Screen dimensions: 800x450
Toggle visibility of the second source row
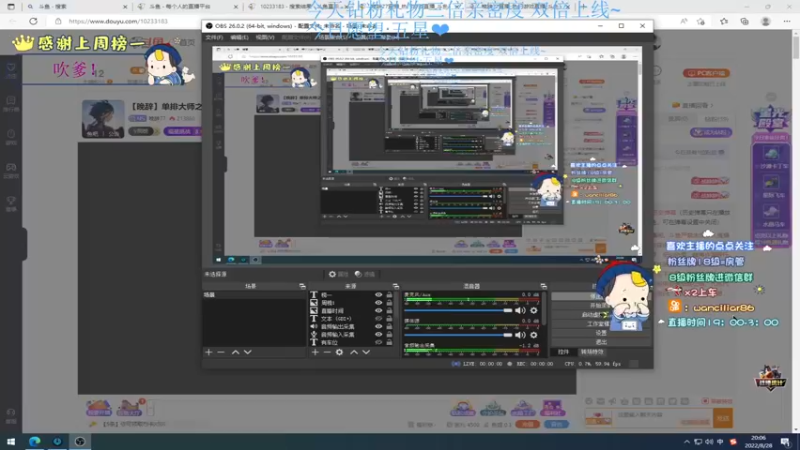coord(378,303)
